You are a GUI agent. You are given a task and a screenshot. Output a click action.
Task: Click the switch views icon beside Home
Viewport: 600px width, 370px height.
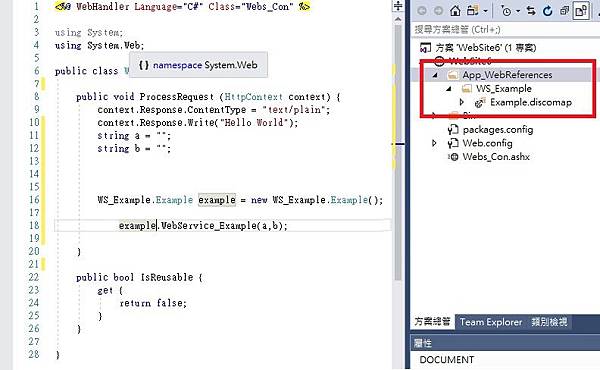(473, 11)
